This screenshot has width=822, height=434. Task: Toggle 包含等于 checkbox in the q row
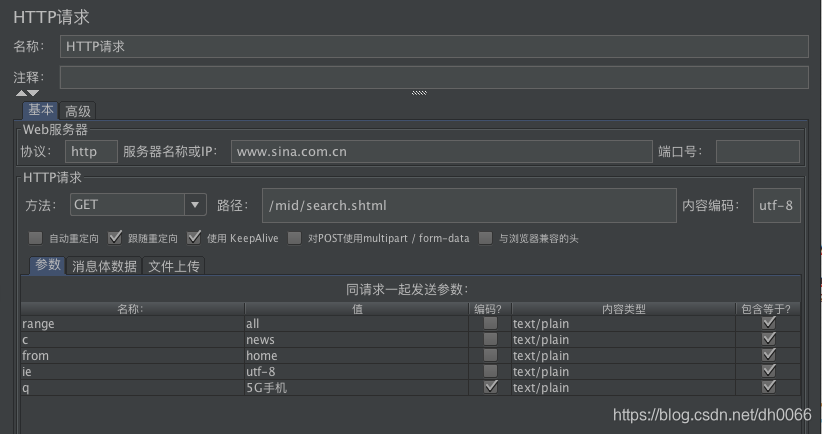(x=769, y=387)
